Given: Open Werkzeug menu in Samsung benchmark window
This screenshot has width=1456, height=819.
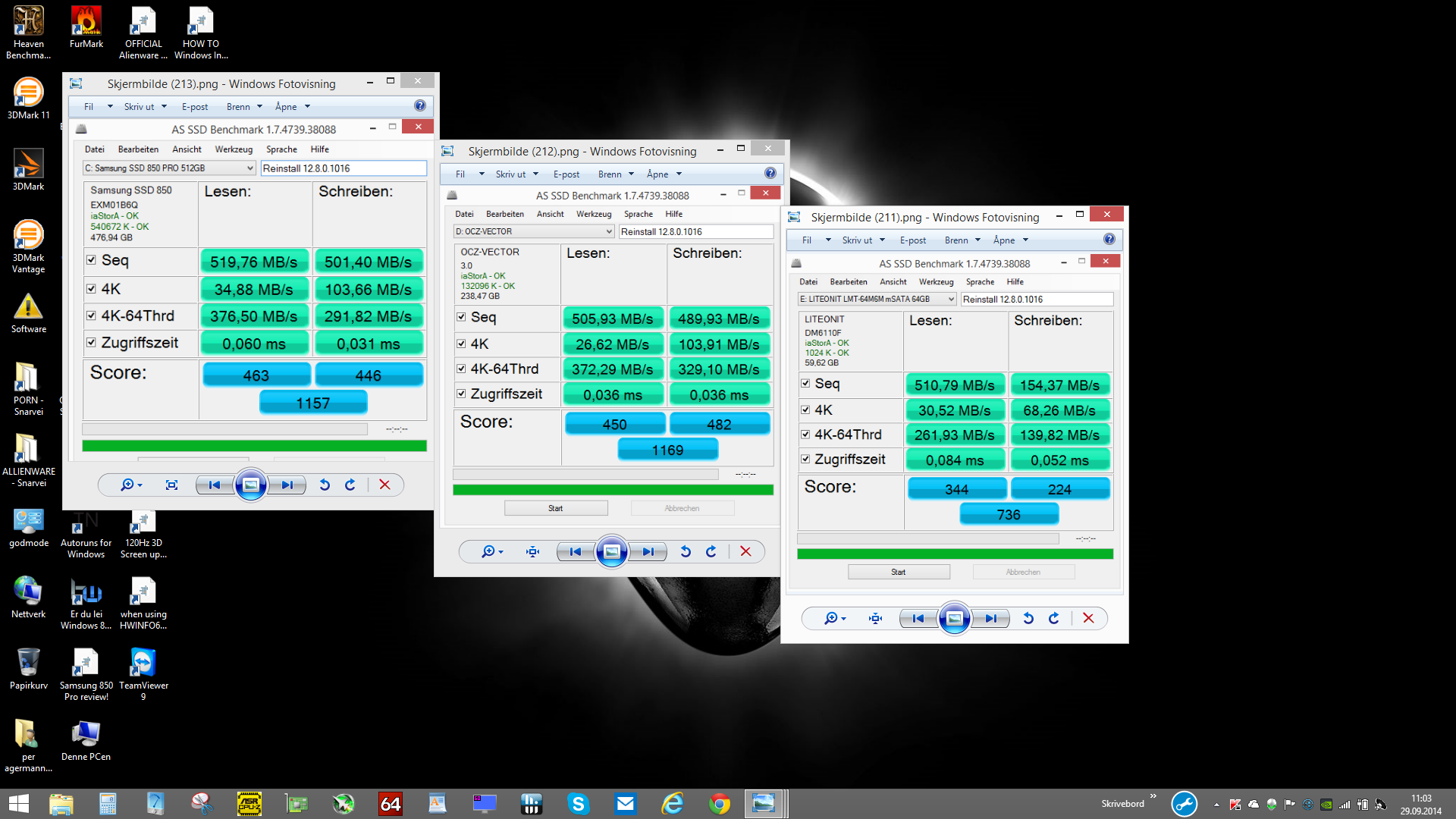Looking at the screenshot, I should tap(234, 149).
